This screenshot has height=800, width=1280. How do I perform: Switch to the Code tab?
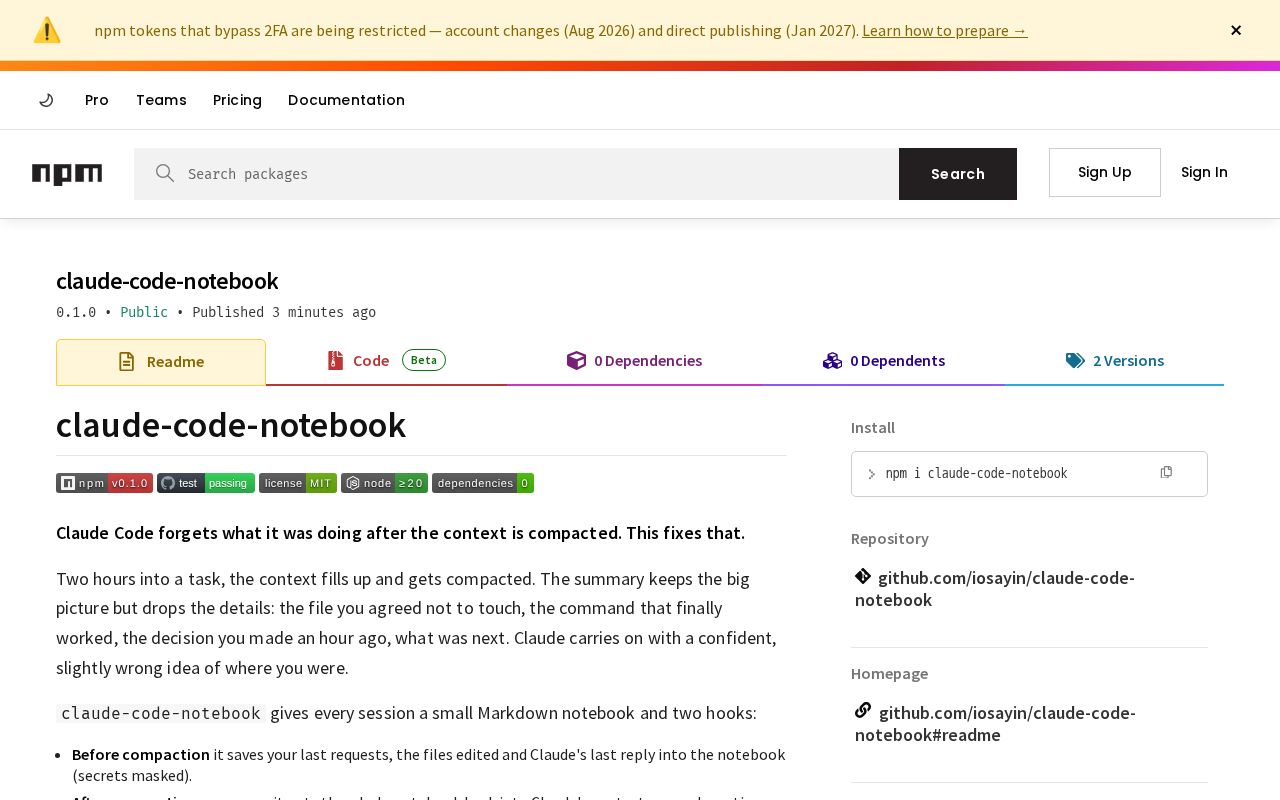[x=386, y=361]
